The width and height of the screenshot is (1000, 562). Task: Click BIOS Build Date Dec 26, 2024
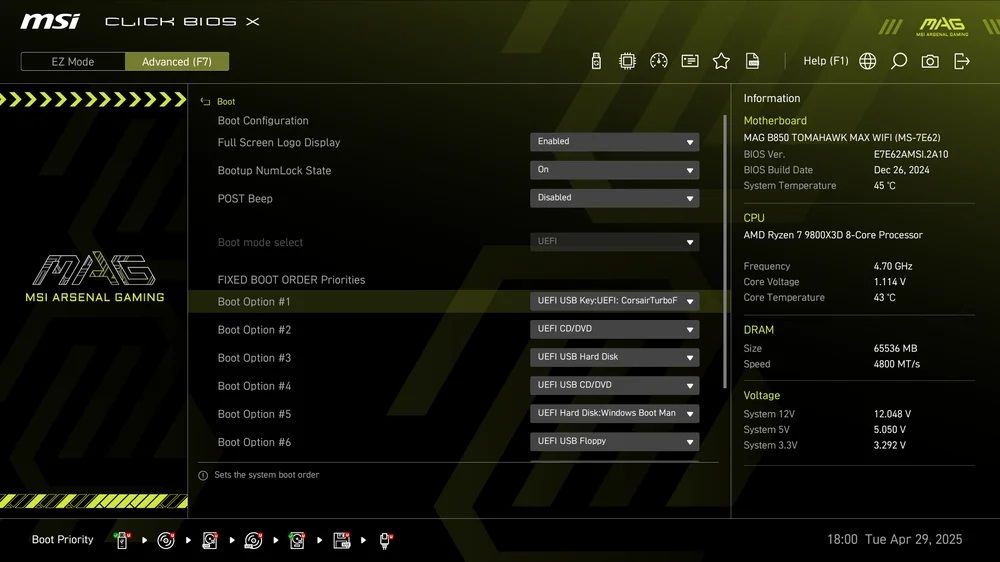901,170
